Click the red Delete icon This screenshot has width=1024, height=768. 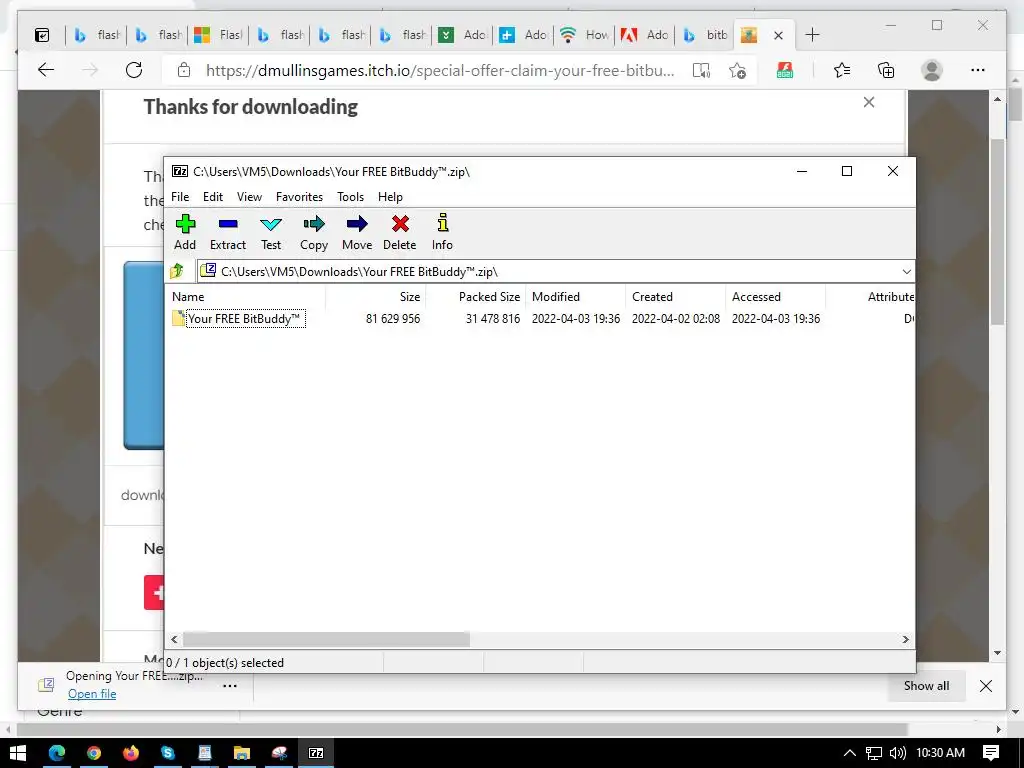[399, 232]
